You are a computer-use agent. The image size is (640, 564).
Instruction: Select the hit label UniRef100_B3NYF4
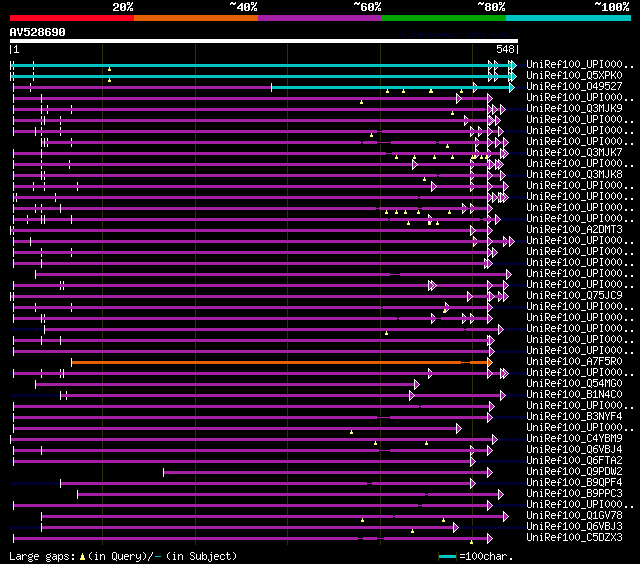pos(574,417)
